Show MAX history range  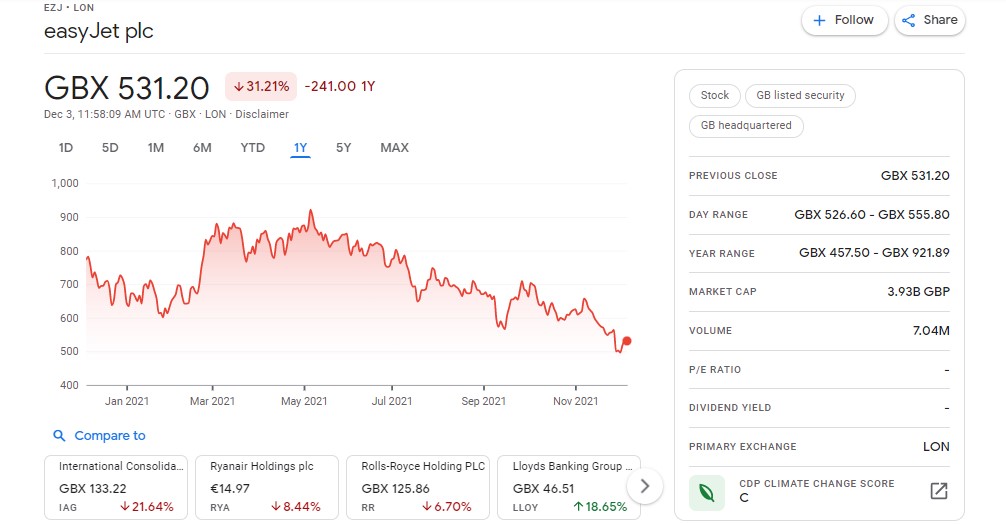394,148
